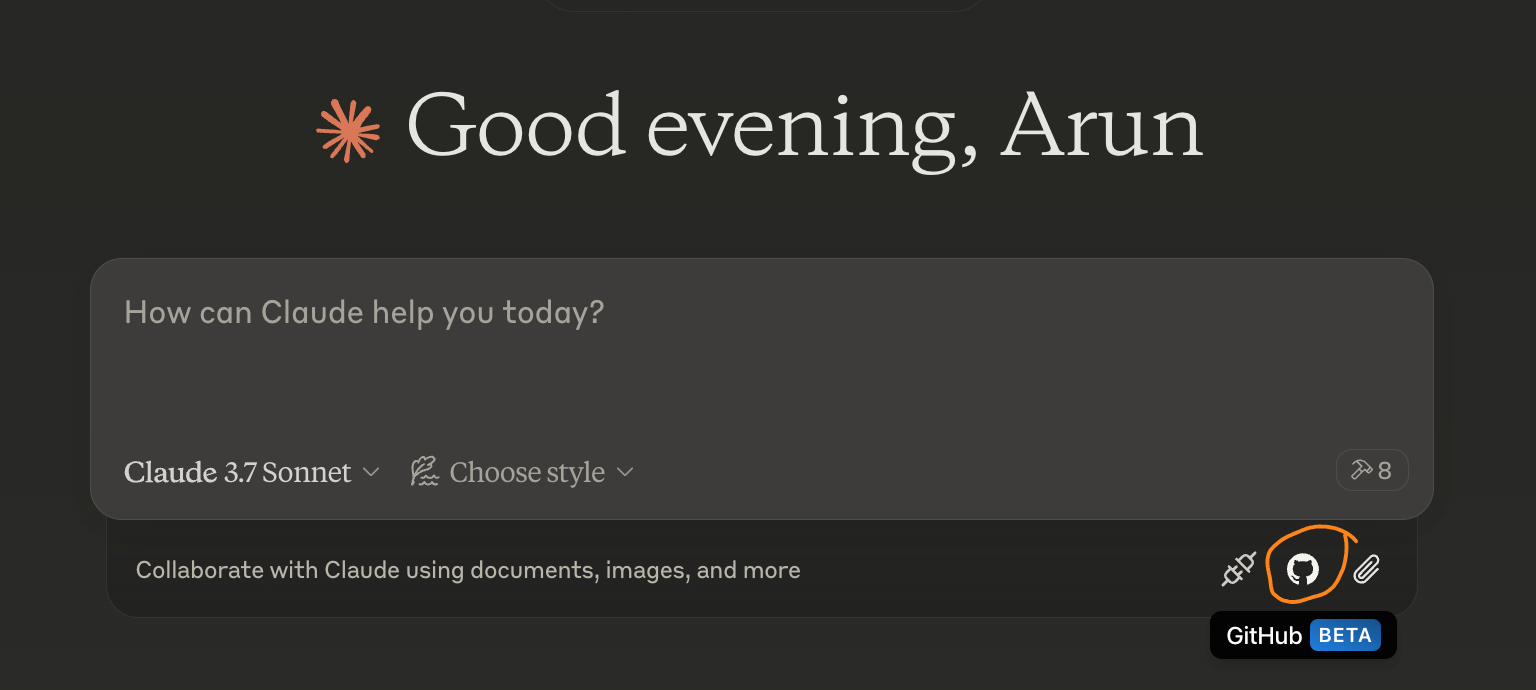
Task: Click the paperclip attach files icon
Action: pyautogui.click(x=1367, y=570)
